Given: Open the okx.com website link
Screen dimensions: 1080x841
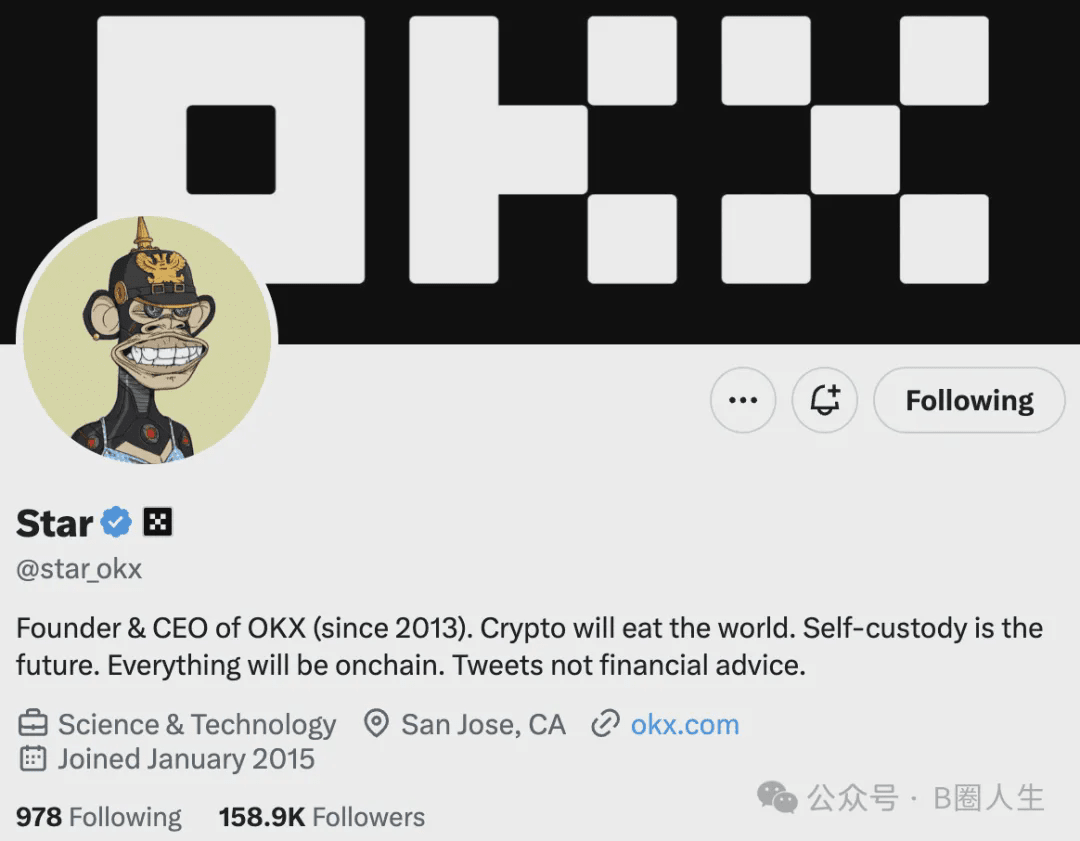Looking at the screenshot, I should 685,724.
